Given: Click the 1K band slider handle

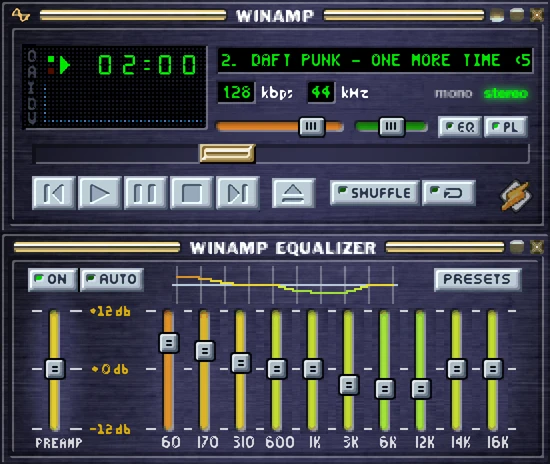Looking at the screenshot, I should (x=313, y=369).
